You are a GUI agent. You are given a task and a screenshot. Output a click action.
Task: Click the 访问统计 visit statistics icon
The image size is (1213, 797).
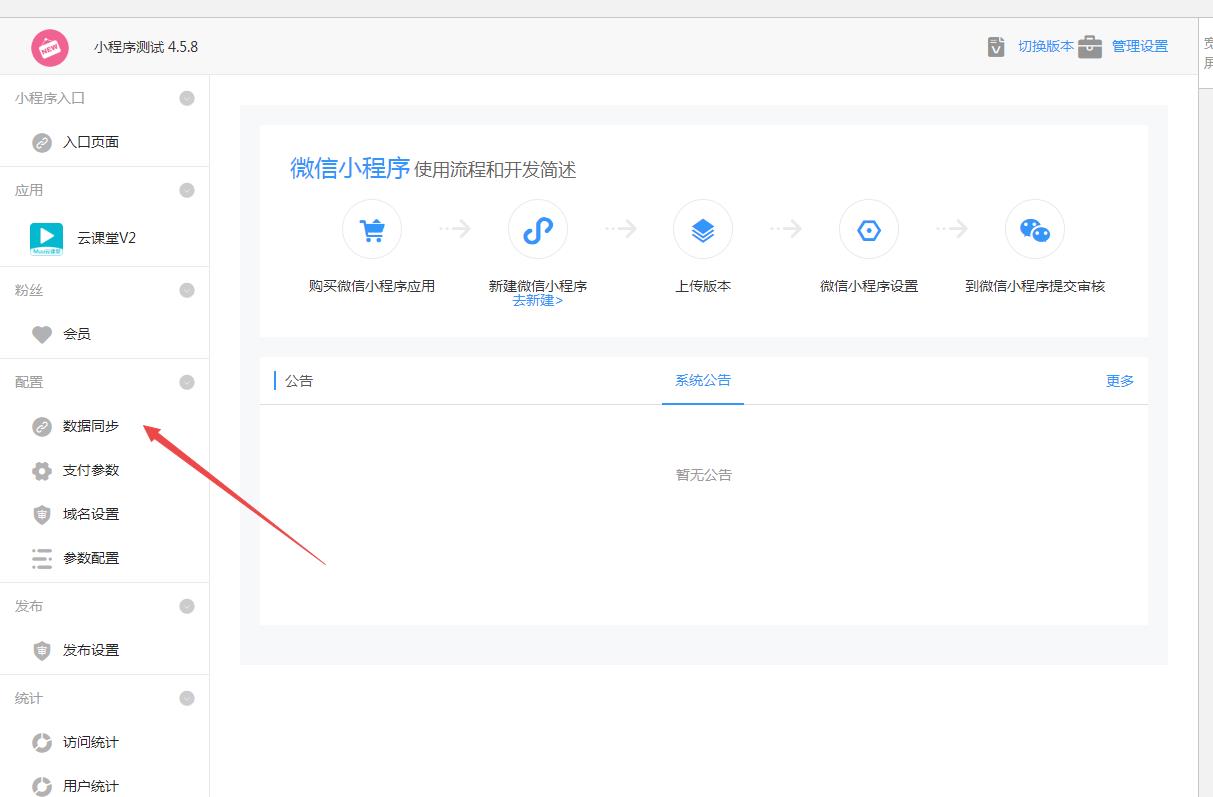pos(41,742)
